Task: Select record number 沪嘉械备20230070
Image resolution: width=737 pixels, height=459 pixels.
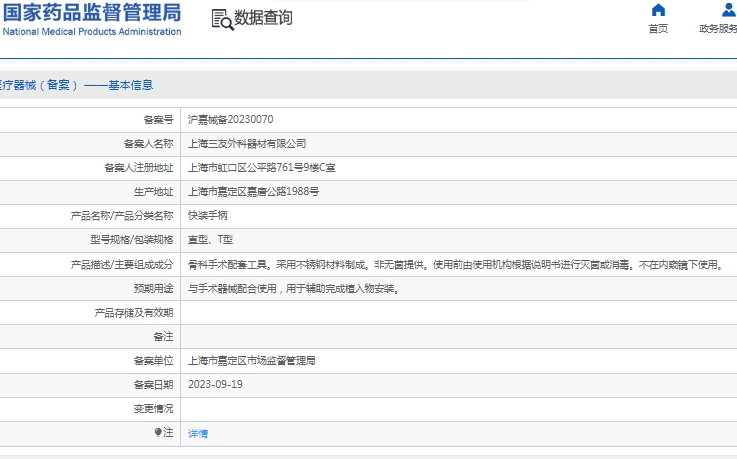Action: (x=230, y=119)
